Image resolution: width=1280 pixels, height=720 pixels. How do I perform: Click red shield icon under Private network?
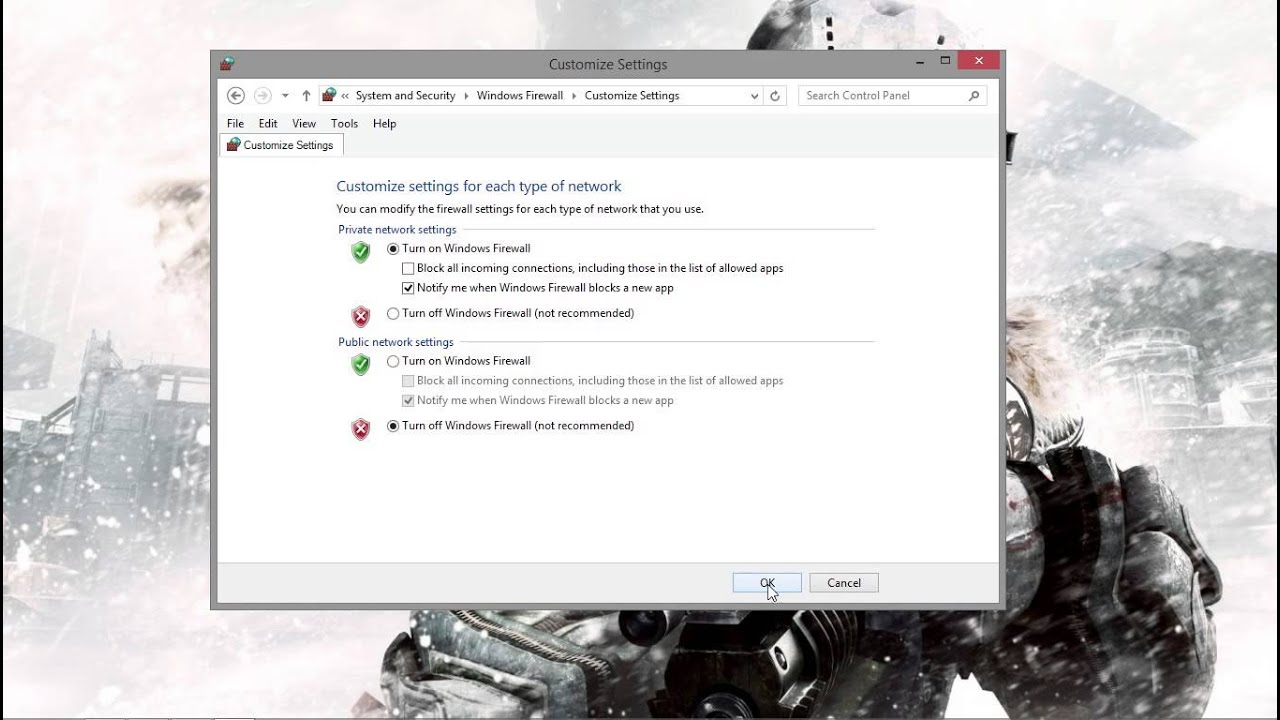click(x=361, y=317)
